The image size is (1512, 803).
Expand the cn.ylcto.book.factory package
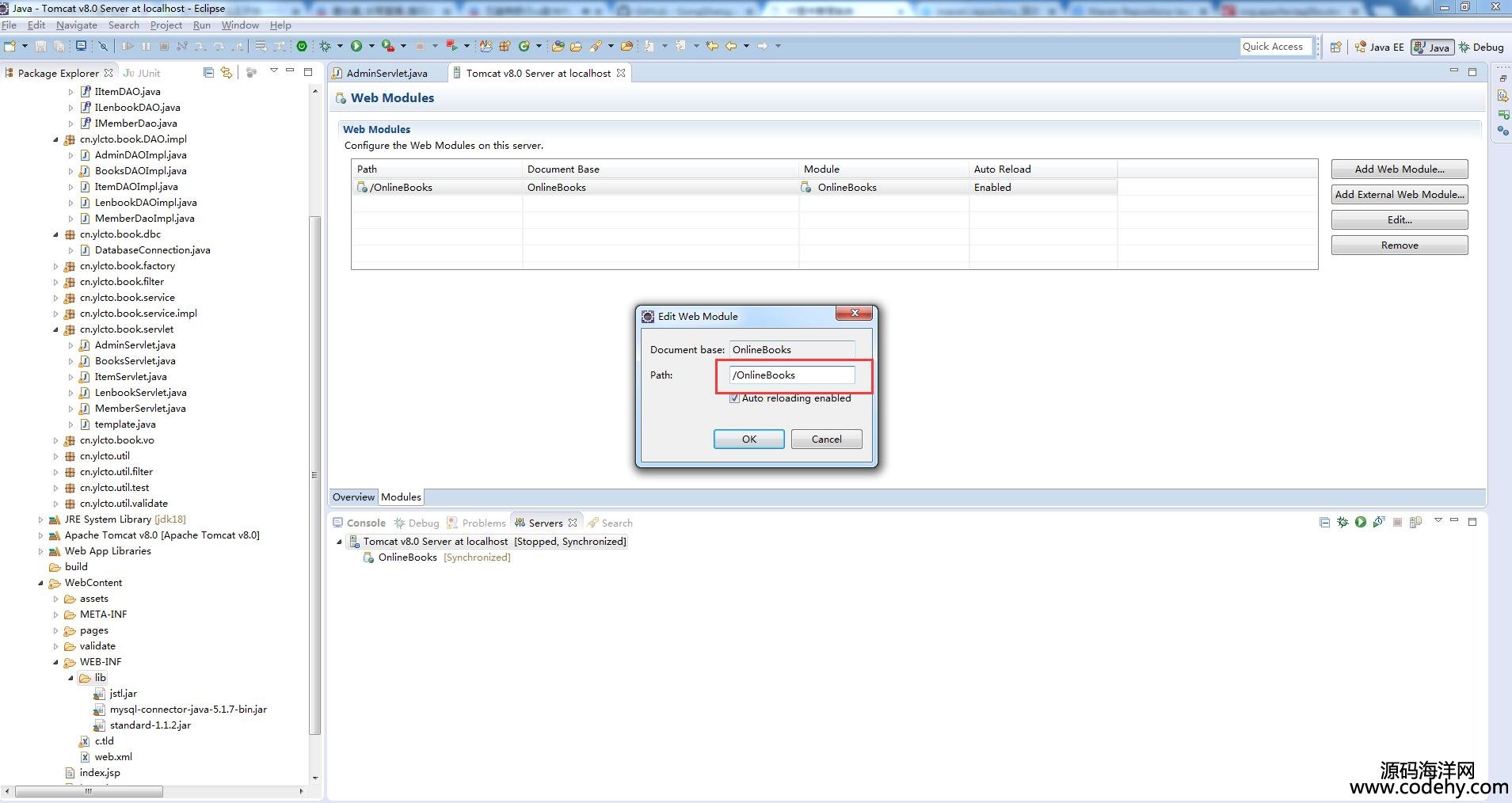pyautogui.click(x=55, y=266)
